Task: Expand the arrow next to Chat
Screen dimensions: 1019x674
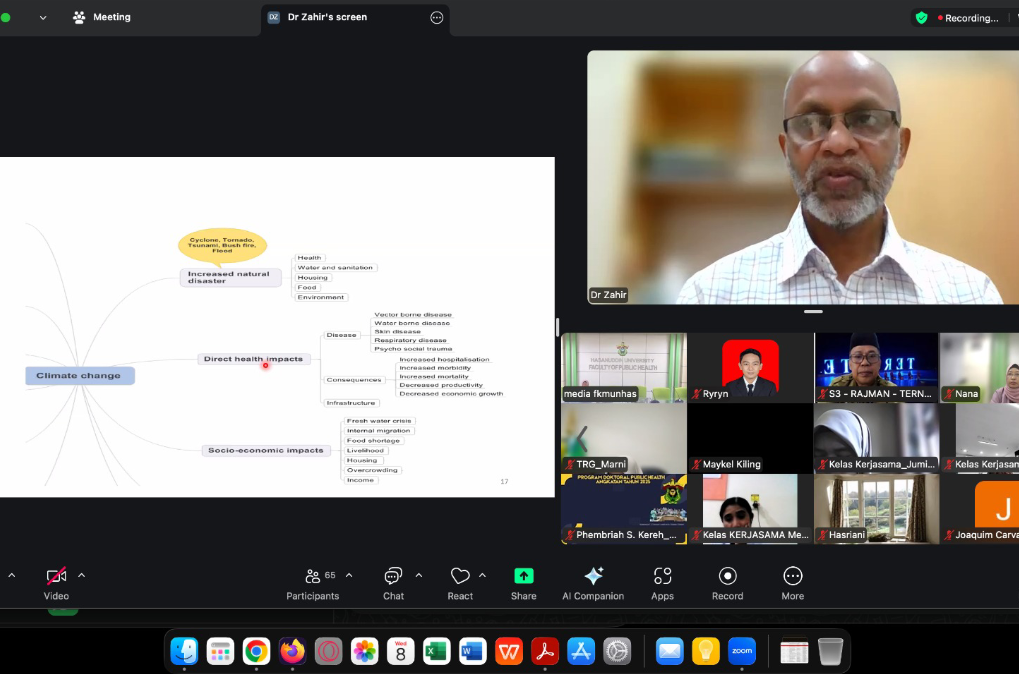Action: pos(419,575)
